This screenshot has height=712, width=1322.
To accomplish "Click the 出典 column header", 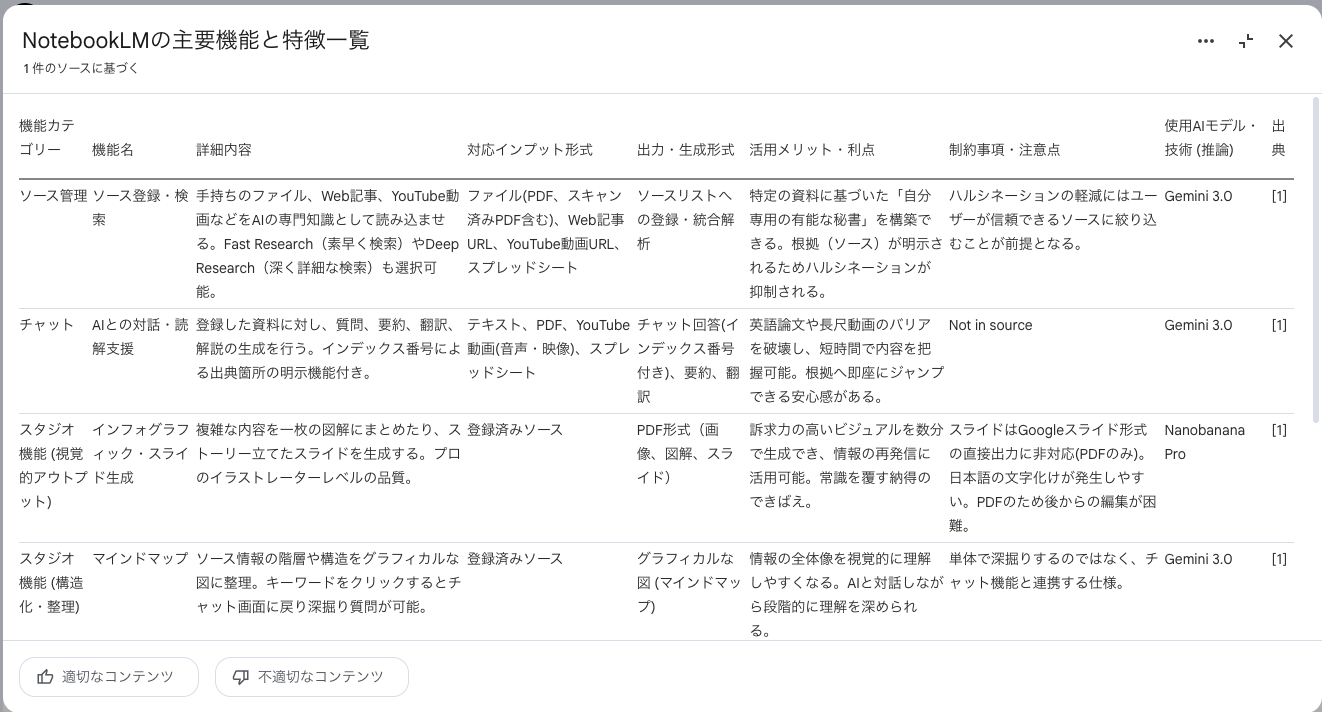I will 1279,138.
